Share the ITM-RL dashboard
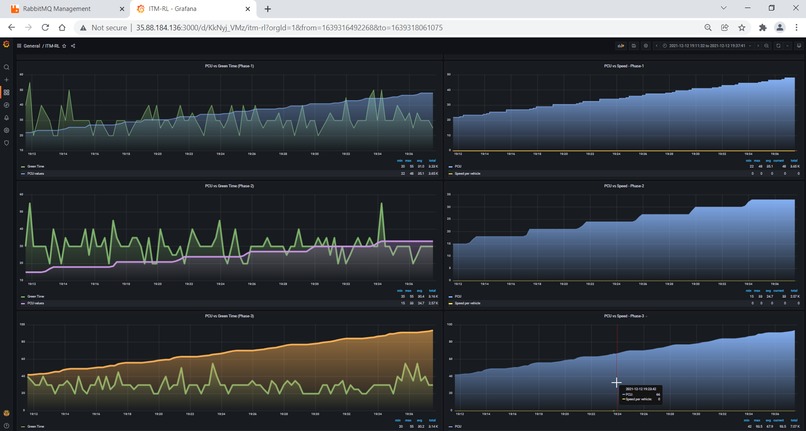 pyautogui.click(x=73, y=46)
